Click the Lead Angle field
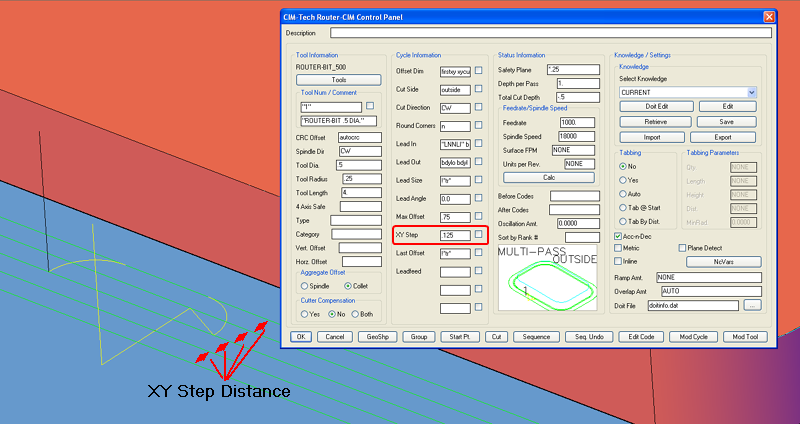This screenshot has width=800, height=424. (x=456, y=199)
